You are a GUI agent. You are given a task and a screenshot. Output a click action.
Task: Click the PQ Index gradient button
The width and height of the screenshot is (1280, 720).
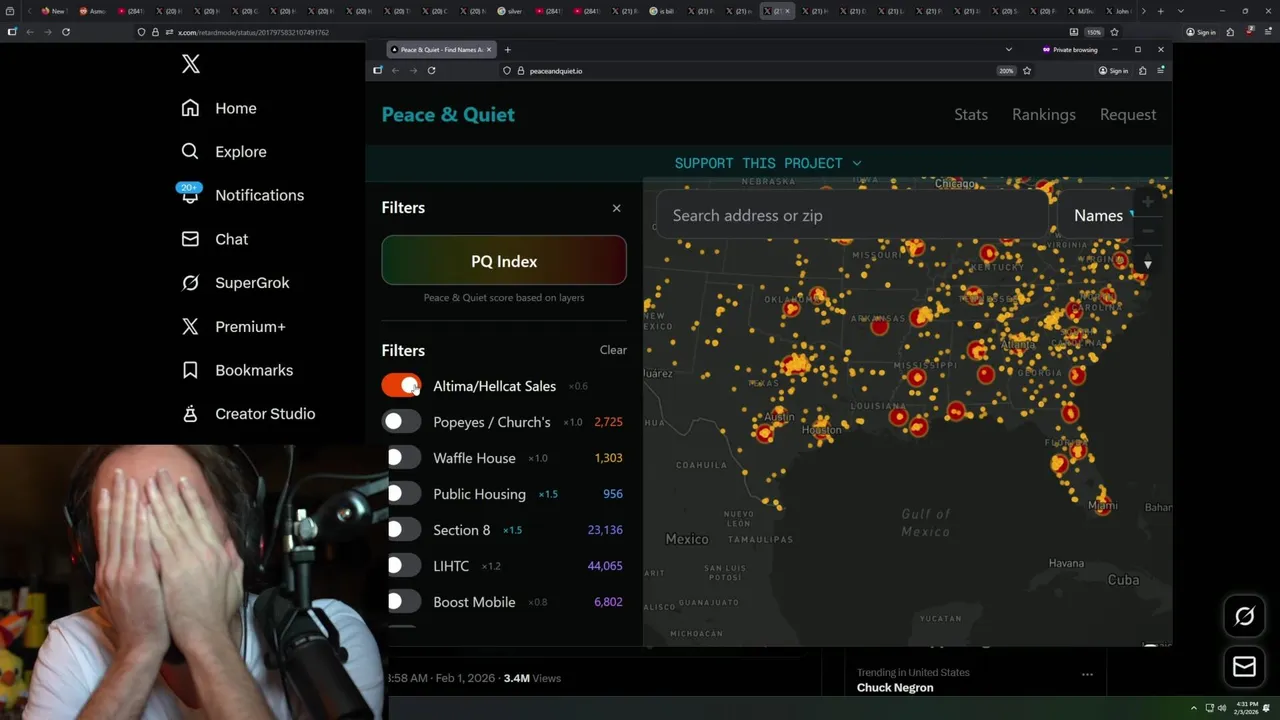coord(504,261)
